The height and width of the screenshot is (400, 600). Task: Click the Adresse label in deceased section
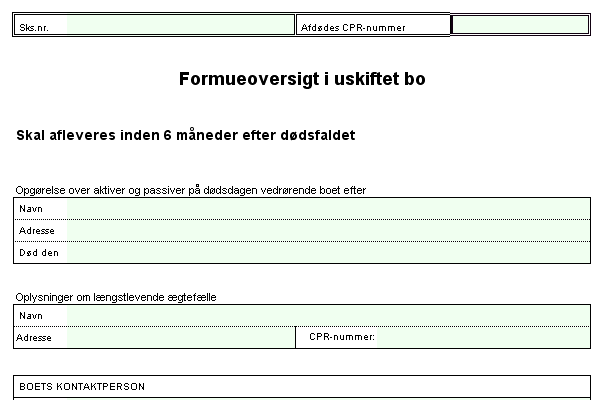36,231
